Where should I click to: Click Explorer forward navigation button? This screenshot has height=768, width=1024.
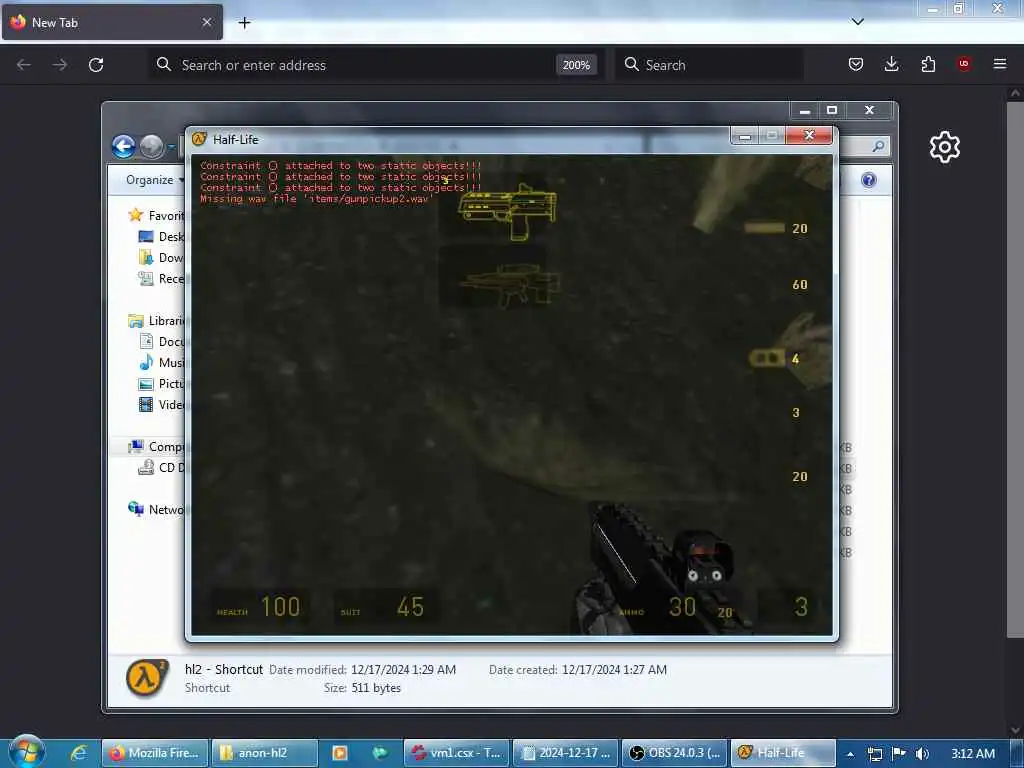click(152, 146)
